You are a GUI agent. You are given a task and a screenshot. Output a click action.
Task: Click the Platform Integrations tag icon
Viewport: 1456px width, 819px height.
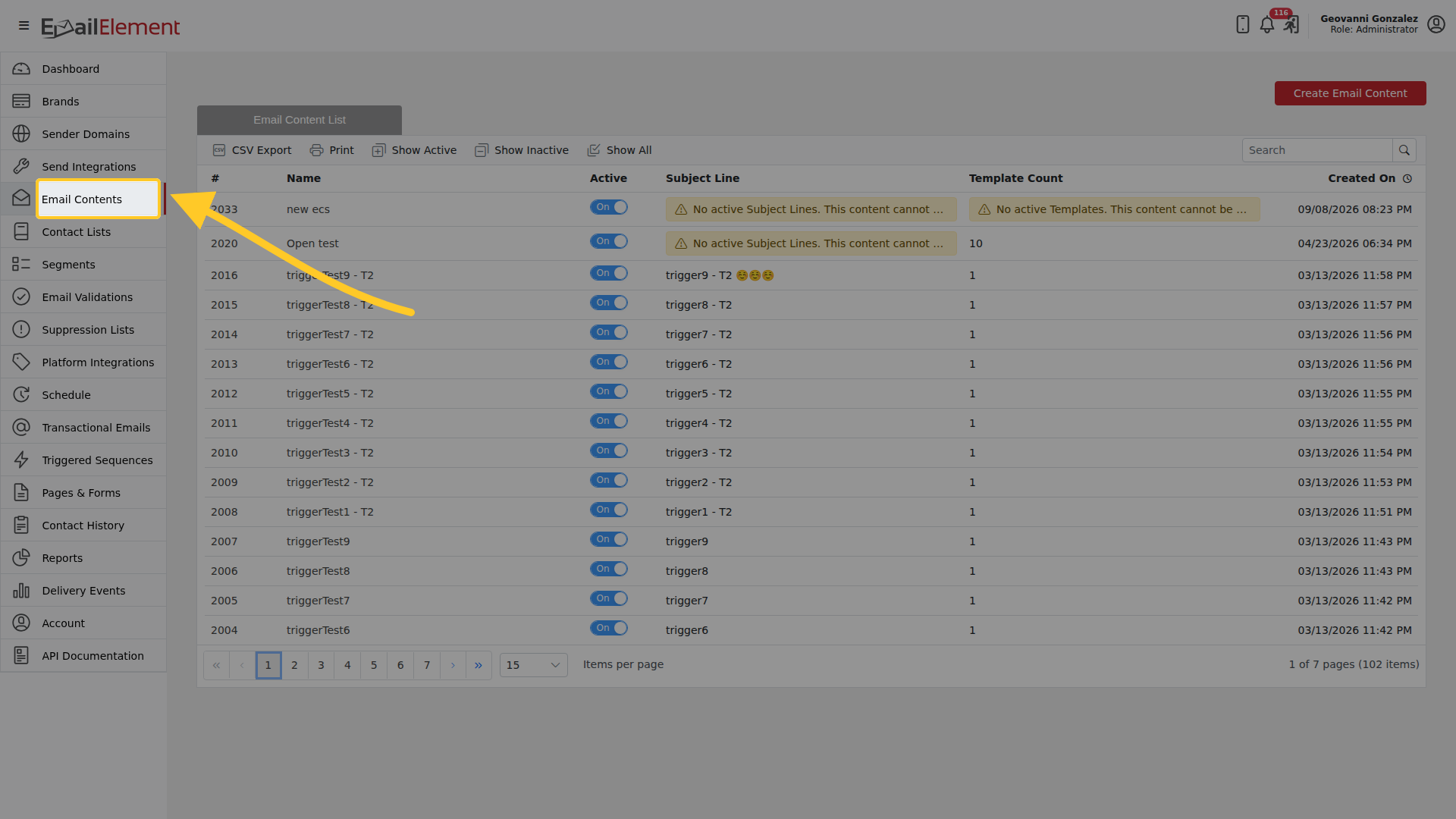pyautogui.click(x=21, y=362)
